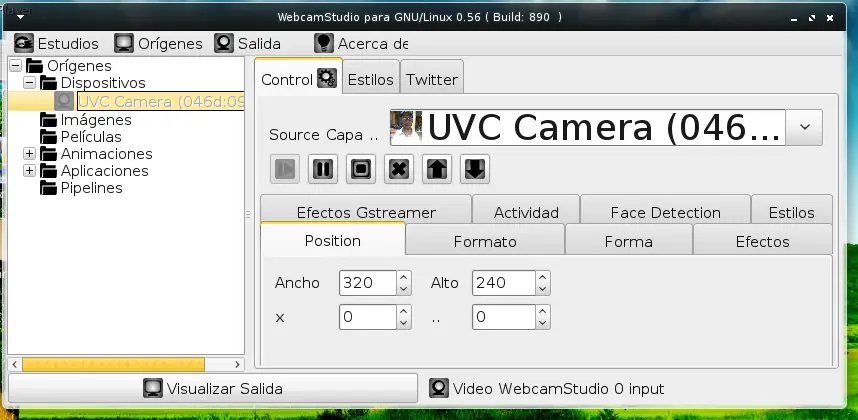
Task: Select the Animaciones folder label
Action: pos(106,154)
